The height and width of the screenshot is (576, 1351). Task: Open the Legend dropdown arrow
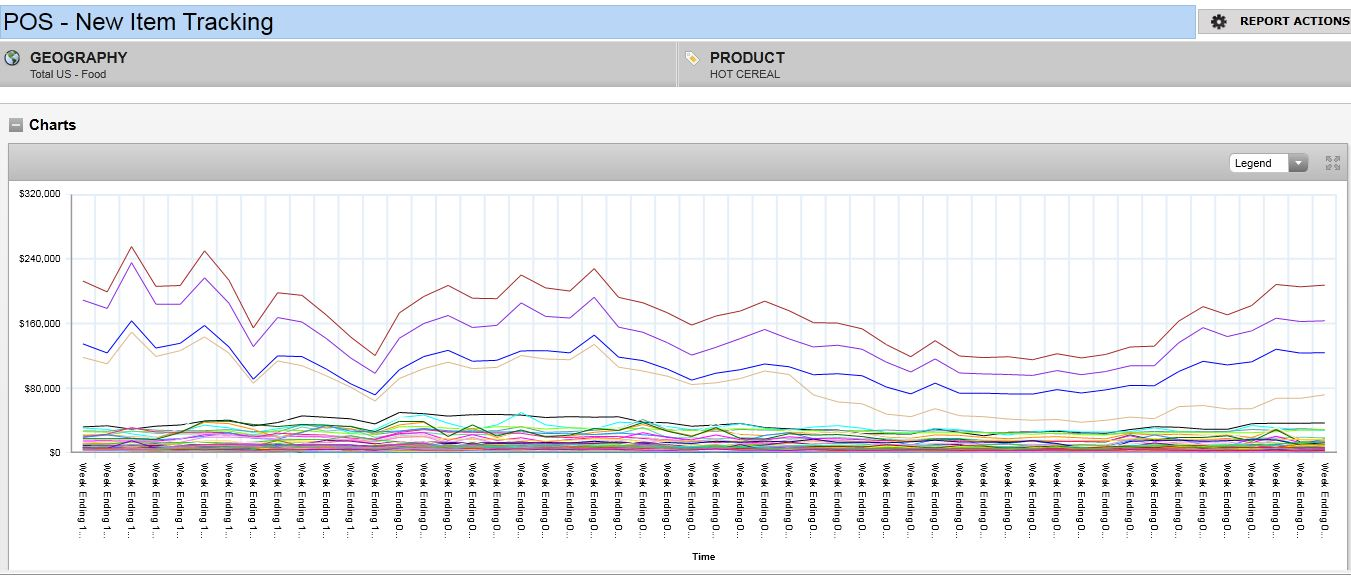[x=1298, y=163]
